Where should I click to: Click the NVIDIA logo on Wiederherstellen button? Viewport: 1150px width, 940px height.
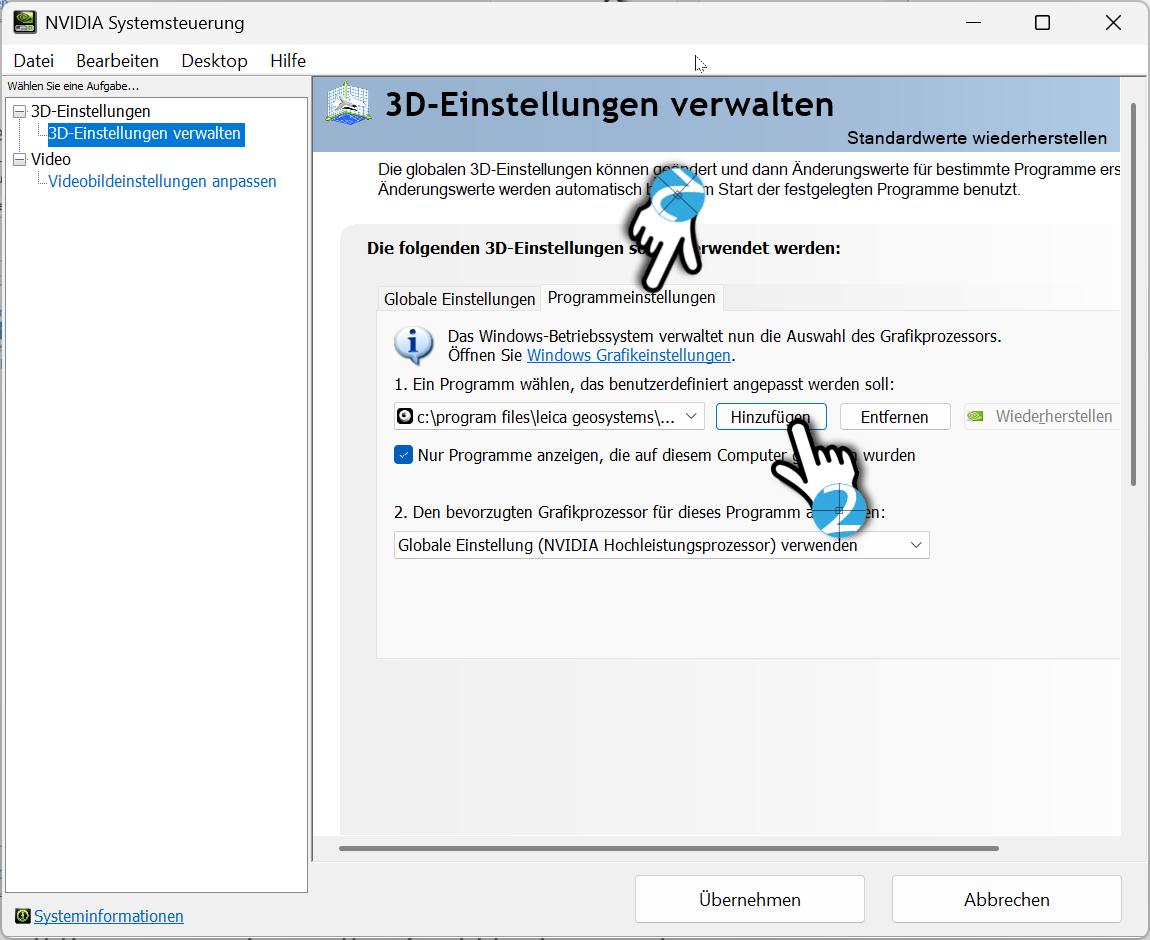975,416
